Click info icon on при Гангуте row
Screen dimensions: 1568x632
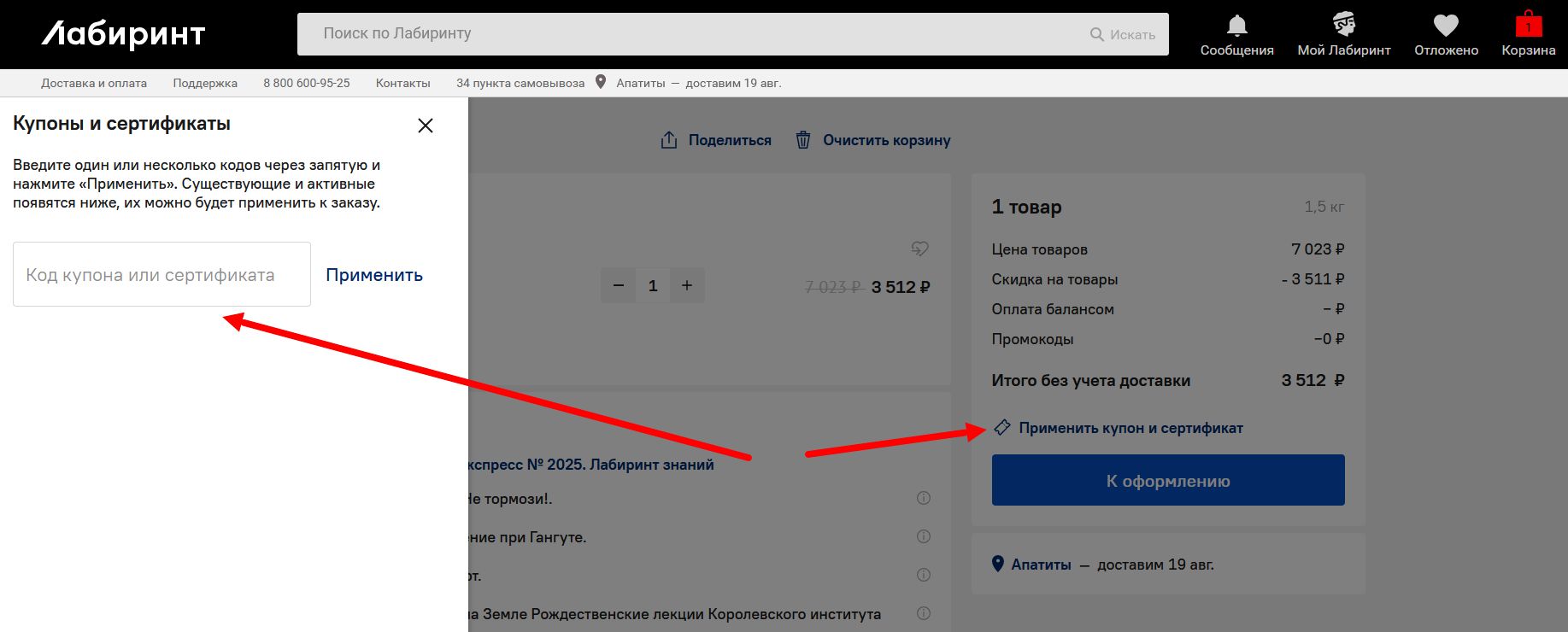[x=924, y=536]
